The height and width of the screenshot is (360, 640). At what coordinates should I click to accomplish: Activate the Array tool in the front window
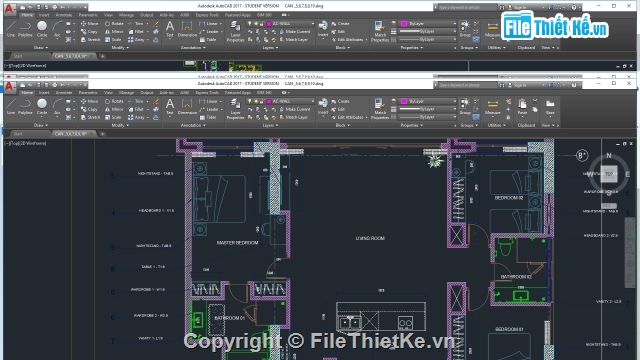(136, 118)
